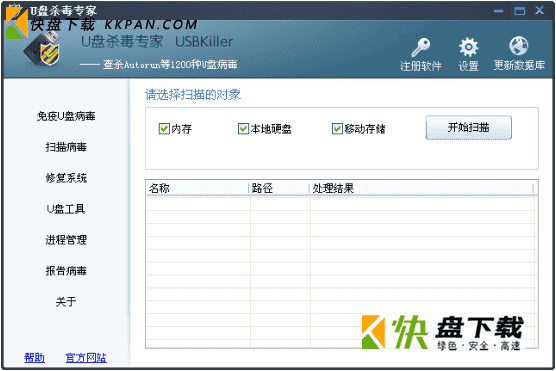Minimize the USBKiller window
The width and height of the screenshot is (556, 371).
499,11
